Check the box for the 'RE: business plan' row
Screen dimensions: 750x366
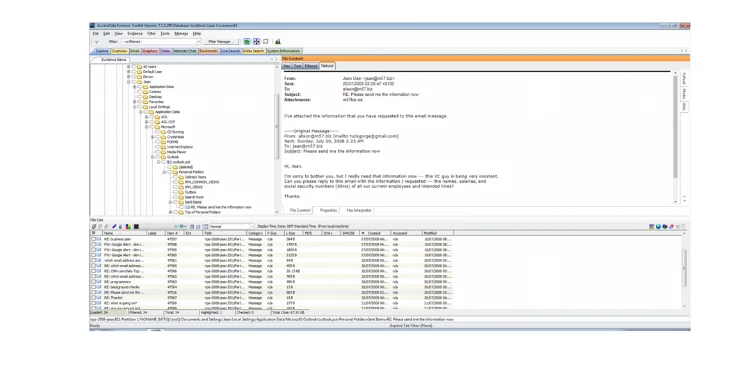tap(93, 239)
